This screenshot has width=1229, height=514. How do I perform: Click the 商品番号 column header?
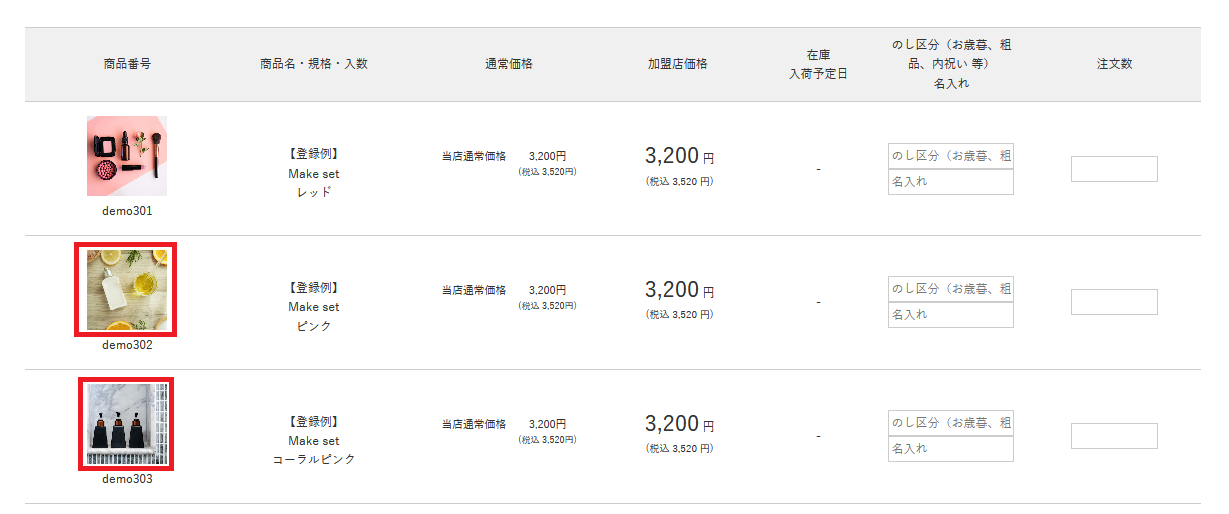tap(127, 64)
